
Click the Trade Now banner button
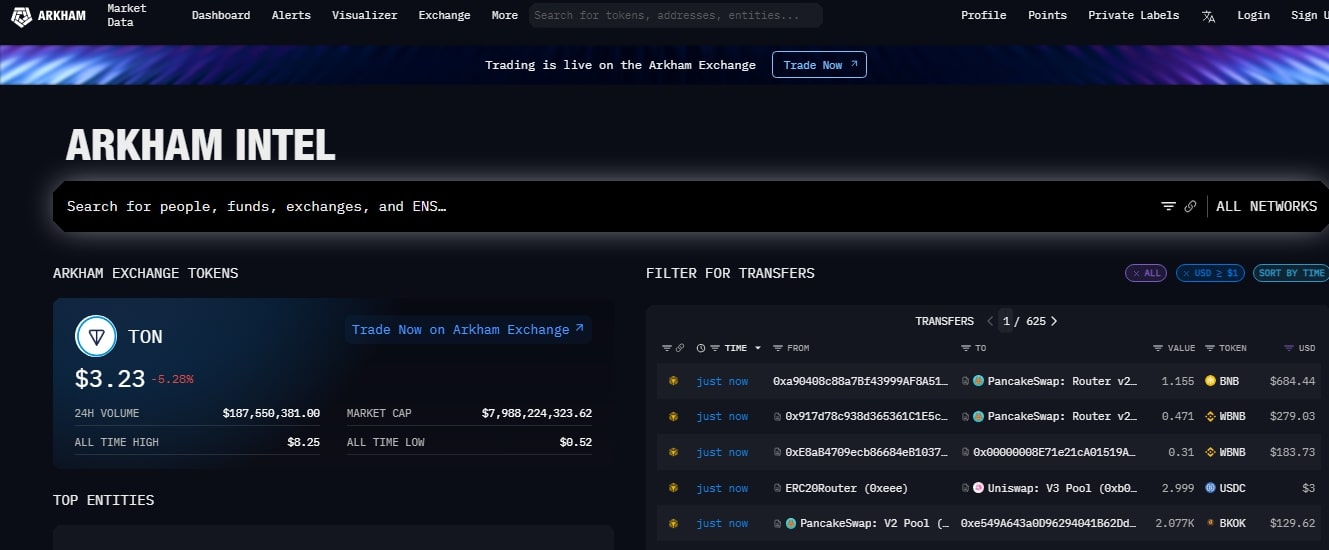[x=819, y=65]
